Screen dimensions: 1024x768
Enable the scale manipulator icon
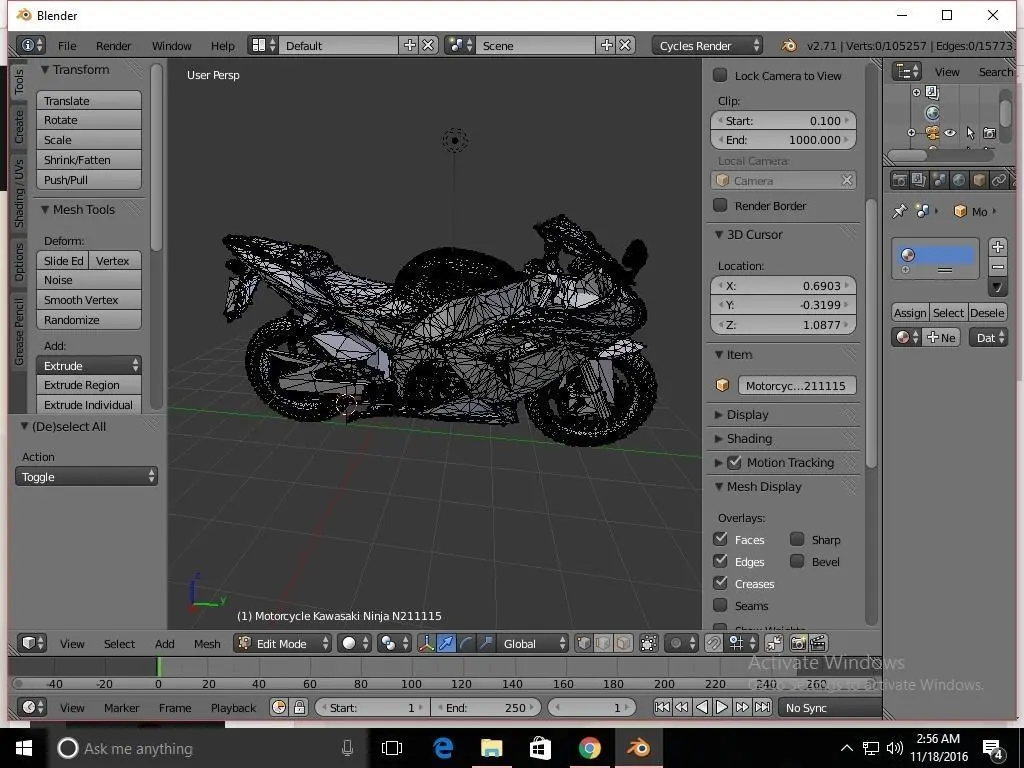[x=485, y=643]
